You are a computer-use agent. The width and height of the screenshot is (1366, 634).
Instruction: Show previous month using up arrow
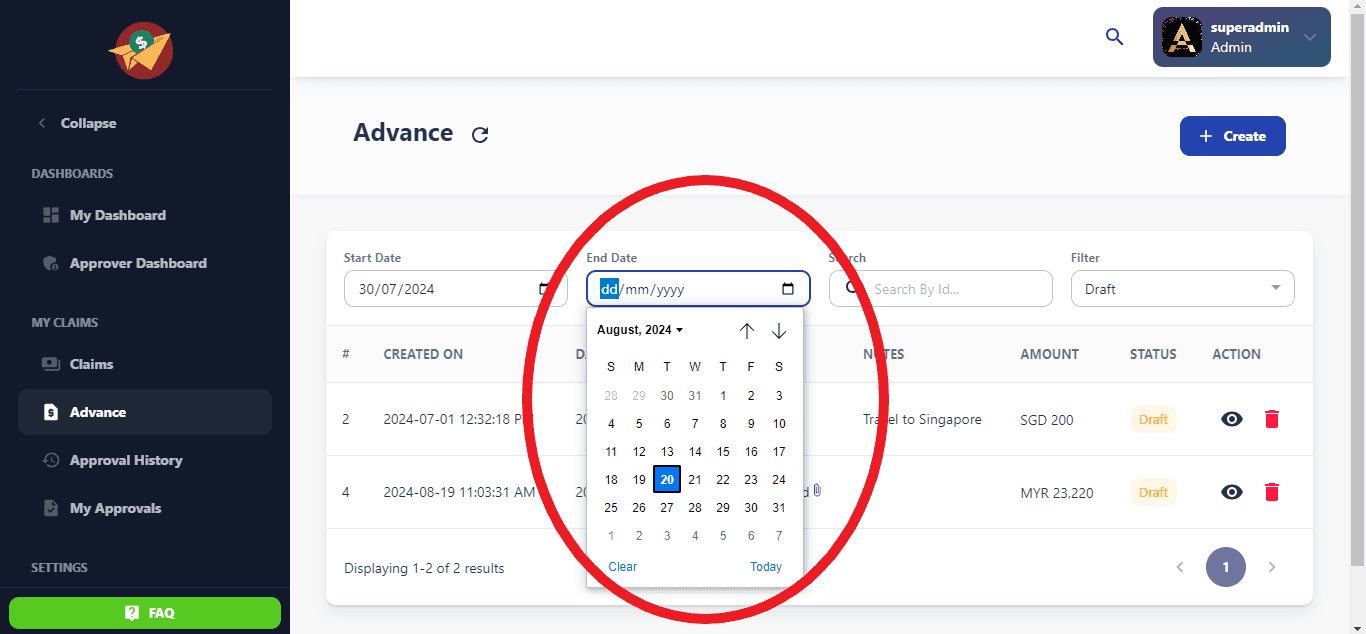(746, 331)
